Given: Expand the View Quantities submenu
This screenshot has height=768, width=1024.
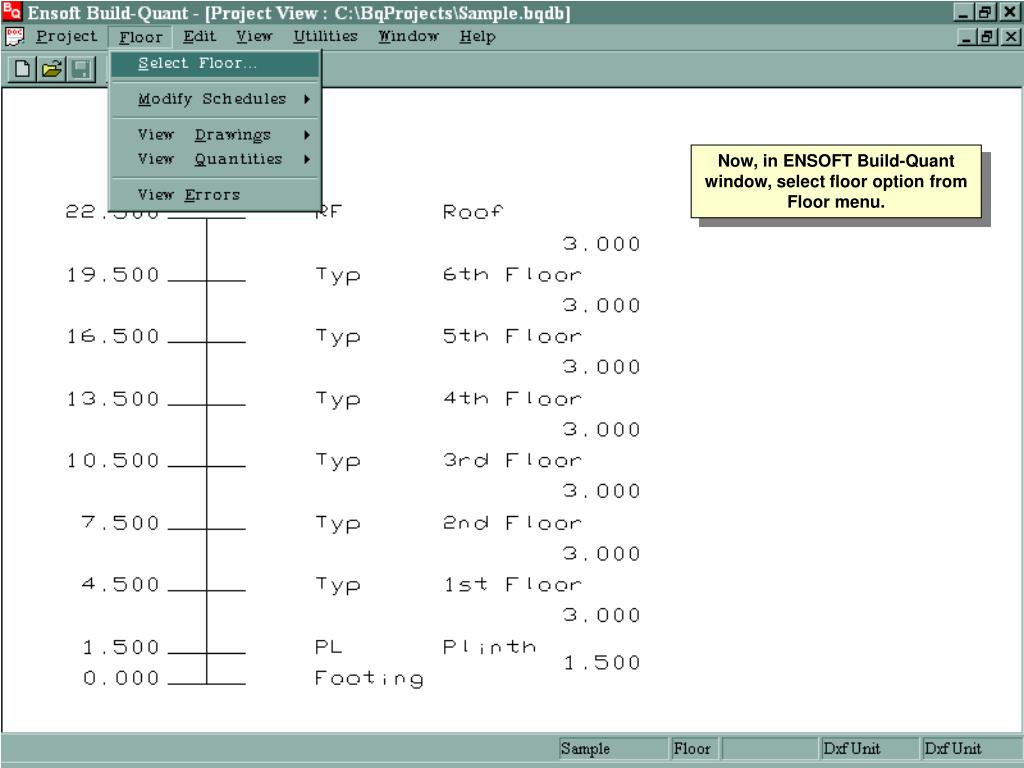Looking at the screenshot, I should 215,159.
